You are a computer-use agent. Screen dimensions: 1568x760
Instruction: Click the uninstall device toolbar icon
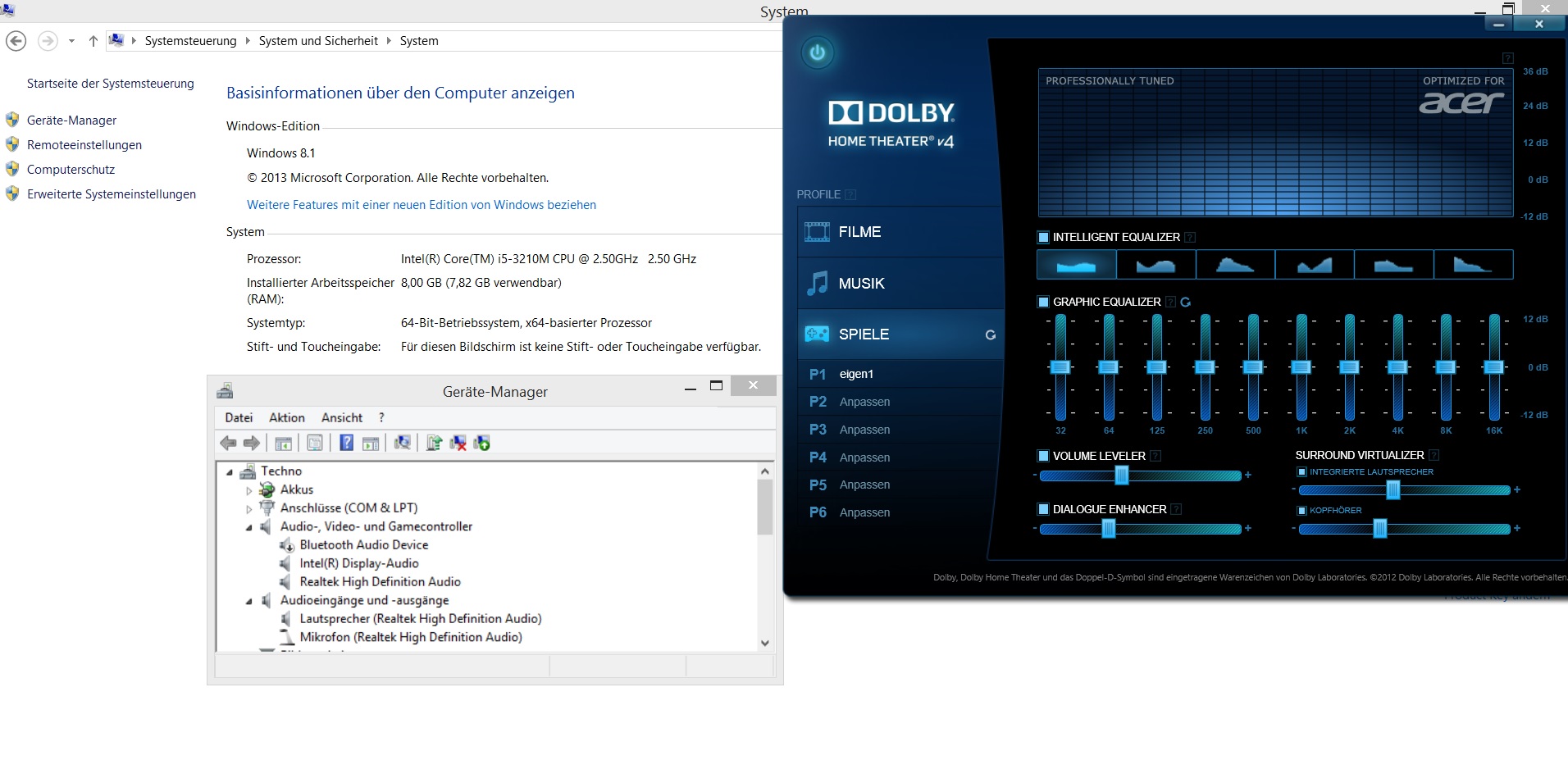point(458,444)
